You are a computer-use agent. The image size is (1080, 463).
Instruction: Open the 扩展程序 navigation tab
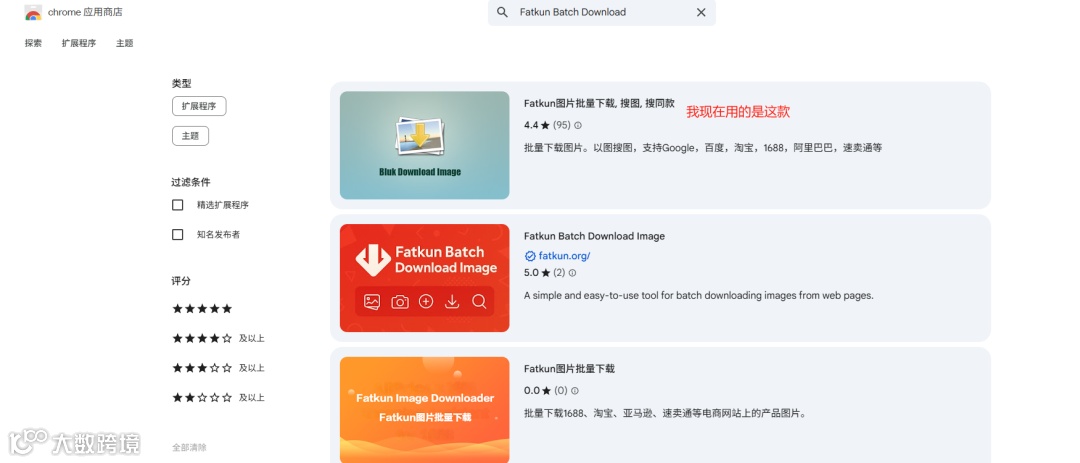pyautogui.click(x=79, y=43)
